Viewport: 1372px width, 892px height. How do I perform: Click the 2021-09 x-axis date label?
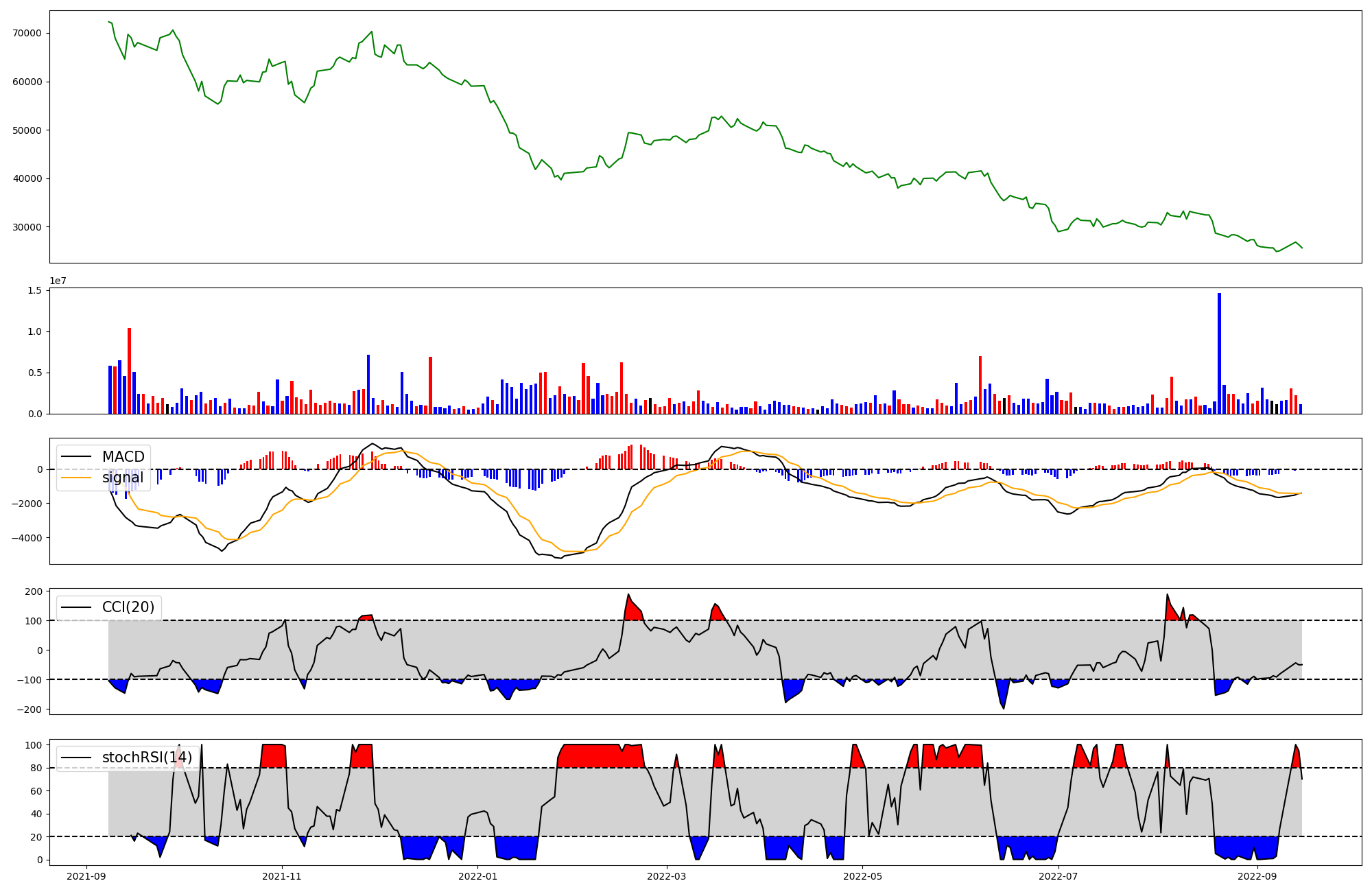(x=86, y=876)
